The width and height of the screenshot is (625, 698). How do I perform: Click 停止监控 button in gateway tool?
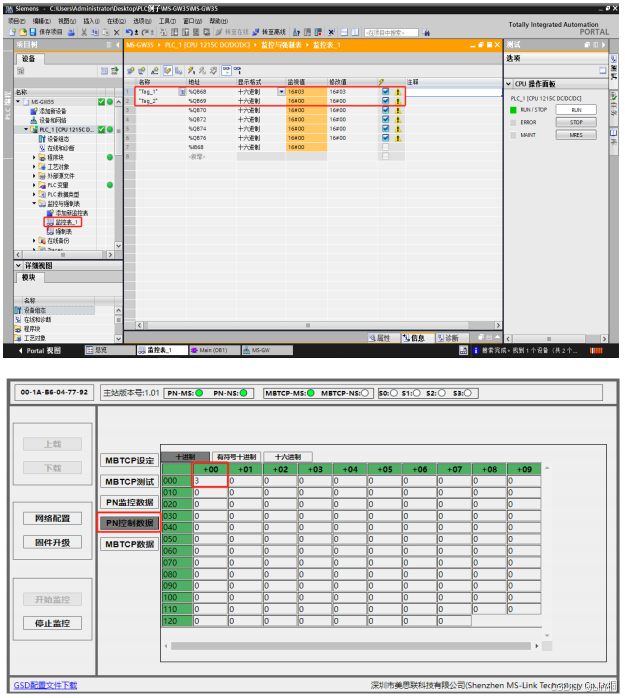pyautogui.click(x=53, y=623)
